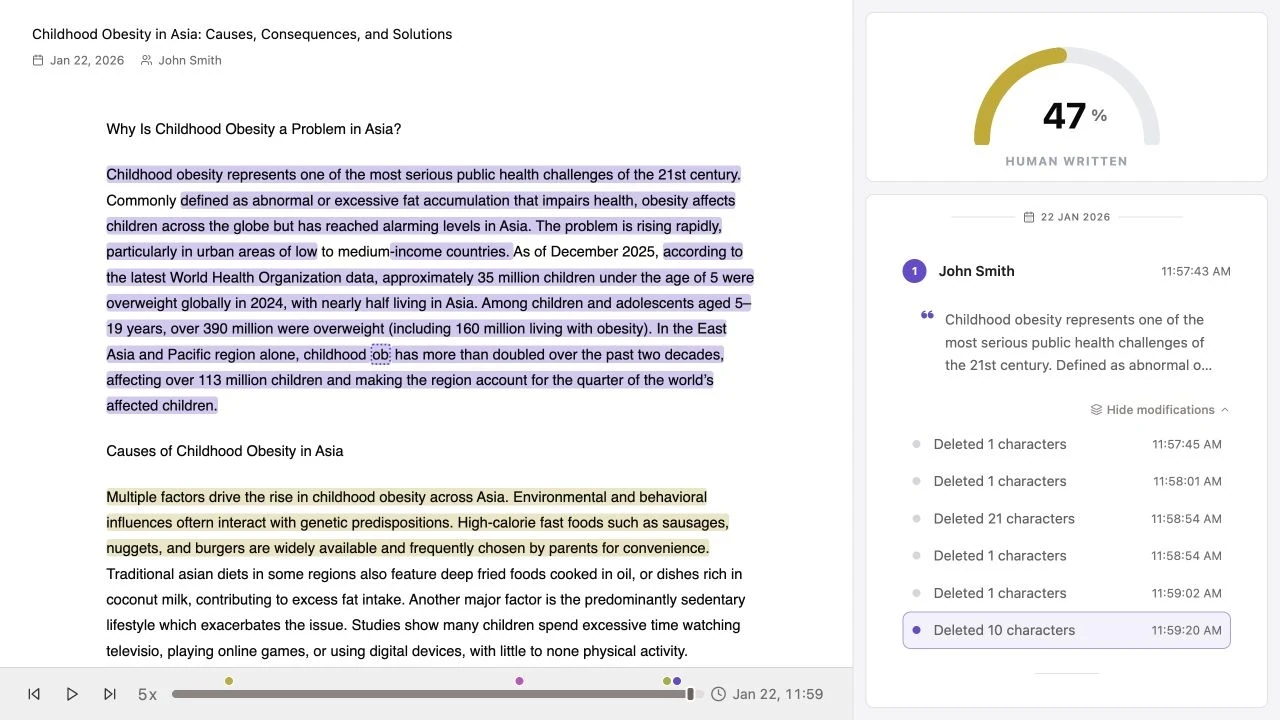1280x720 pixels.
Task: Skip to the beginning of the playback
Action: tap(34, 694)
